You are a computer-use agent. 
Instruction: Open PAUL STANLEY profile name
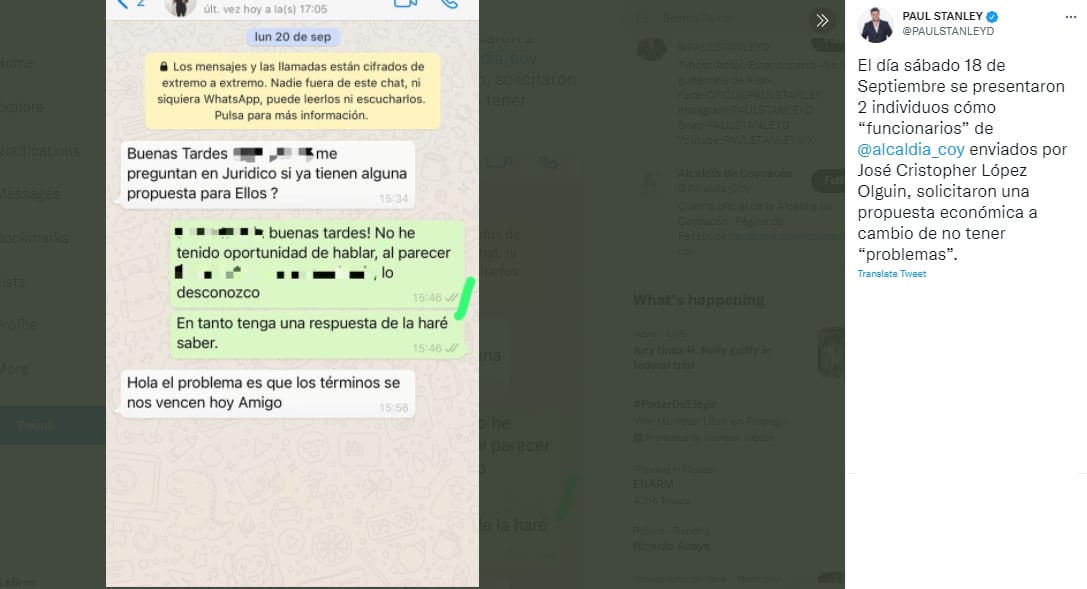click(942, 17)
